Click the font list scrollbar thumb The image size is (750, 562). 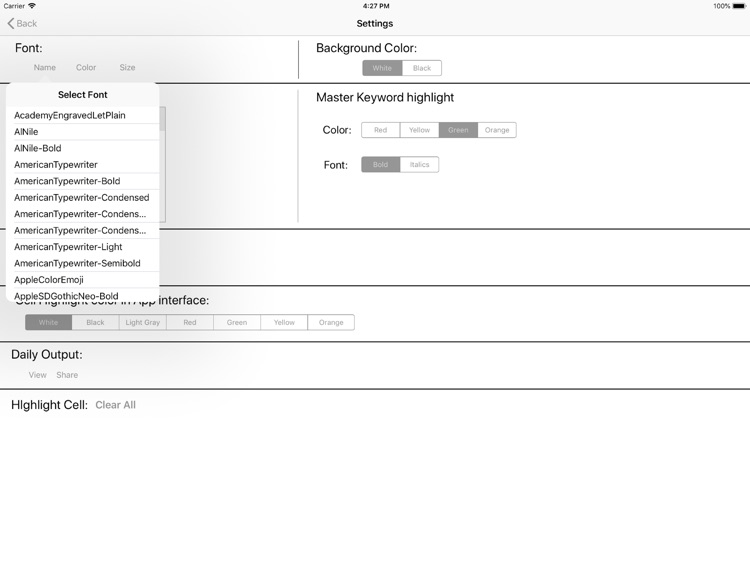[163, 119]
